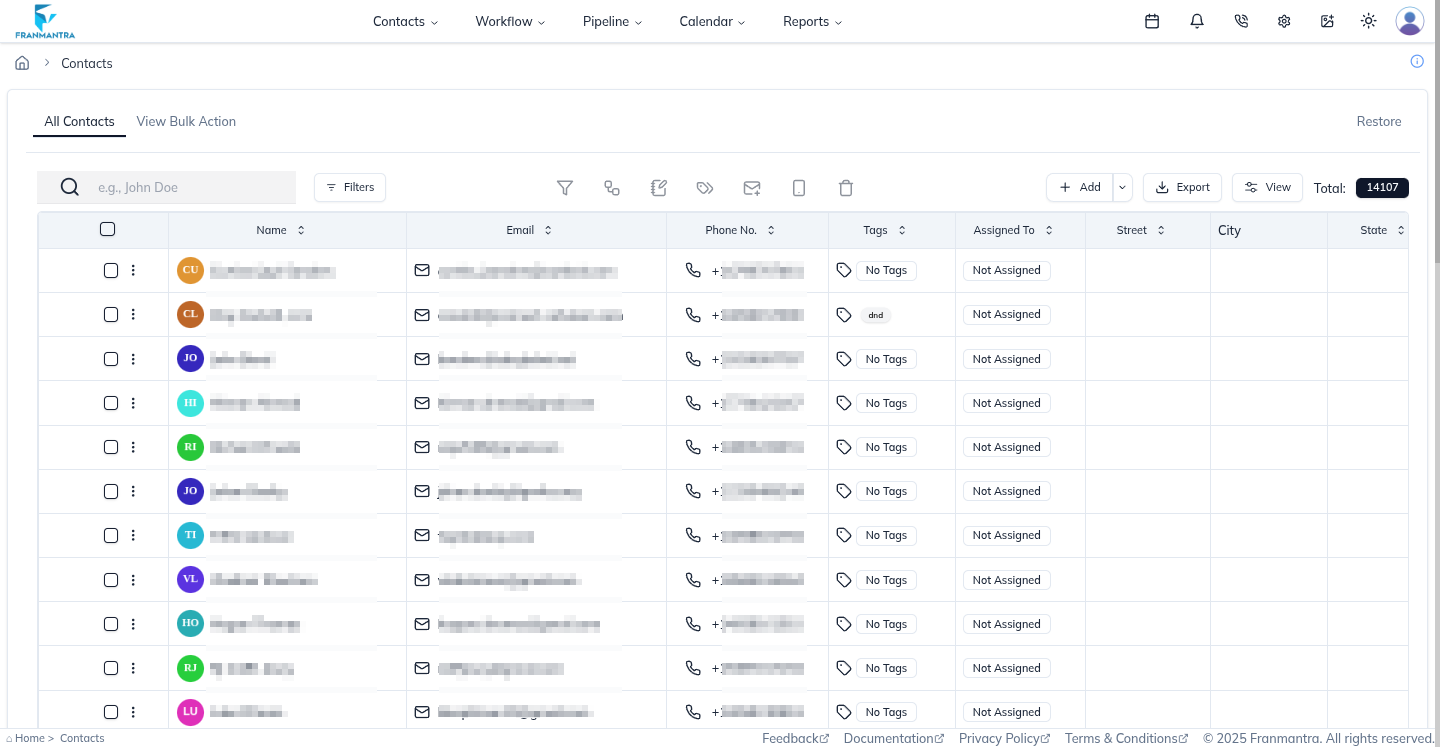Select the checkbox in the table header
This screenshot has height=747, width=1440.
[x=107, y=229]
